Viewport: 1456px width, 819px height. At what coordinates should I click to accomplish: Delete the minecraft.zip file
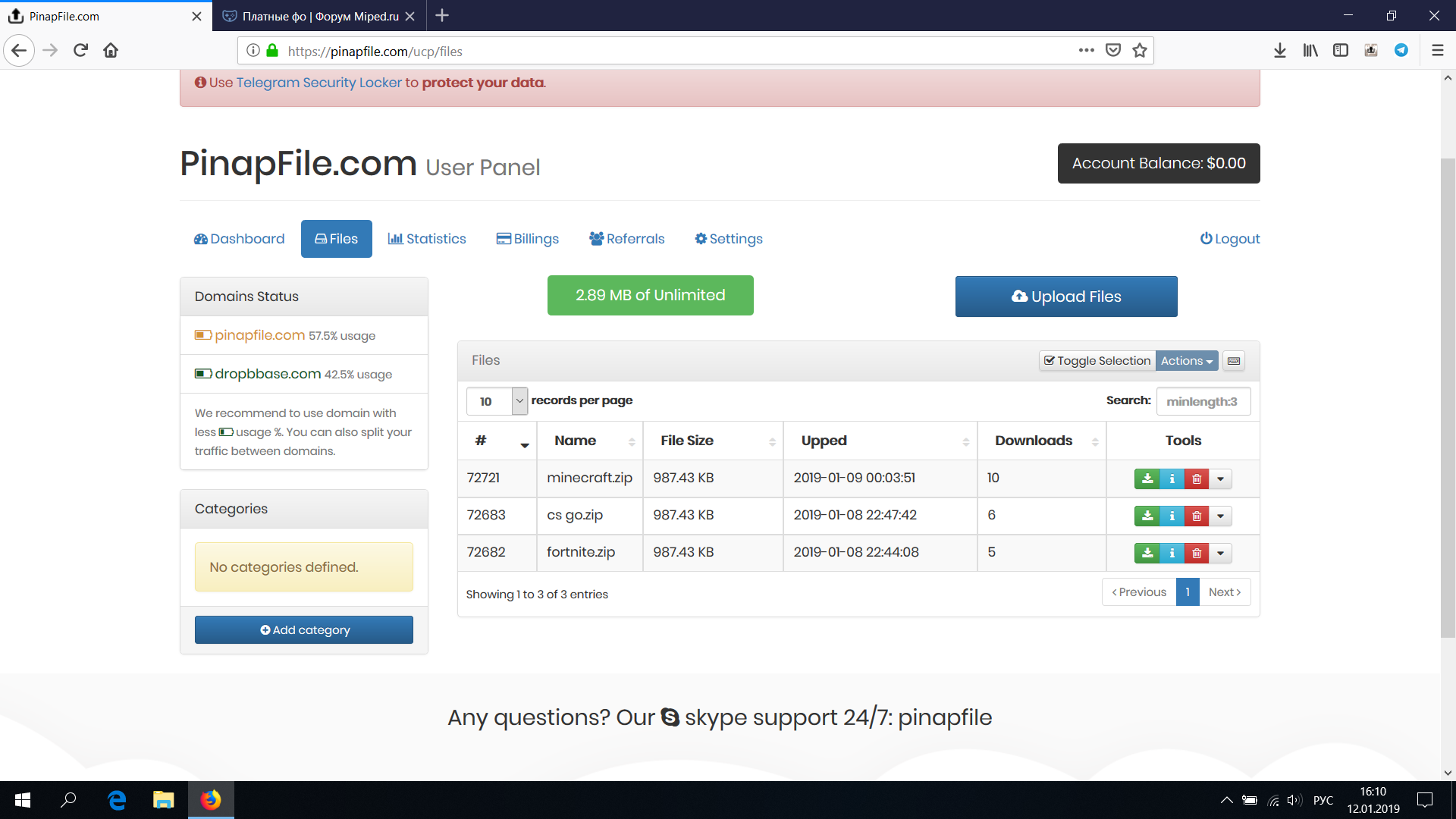click(1197, 479)
